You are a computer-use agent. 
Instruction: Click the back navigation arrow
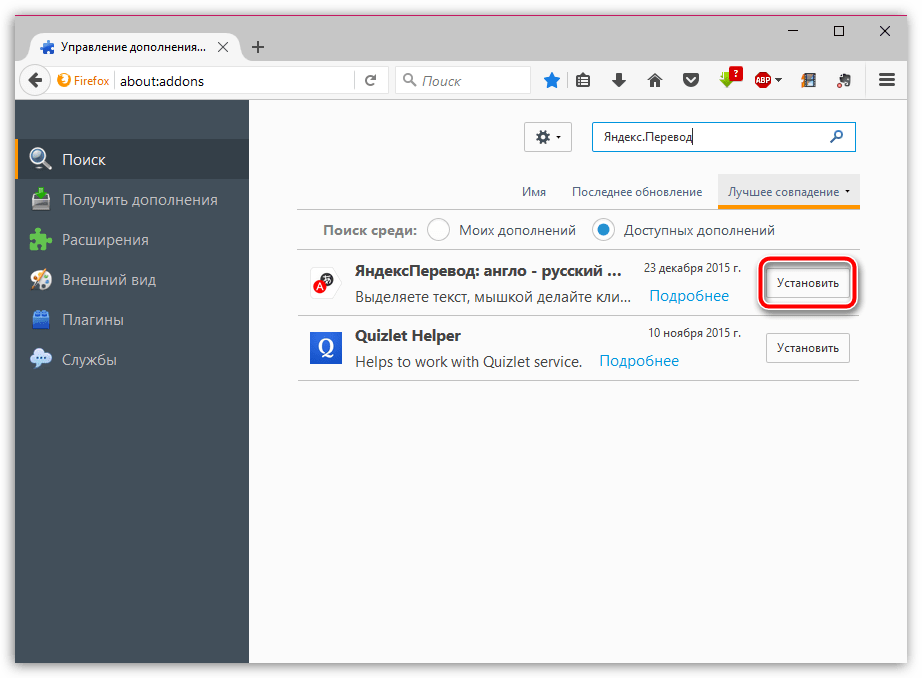35,80
